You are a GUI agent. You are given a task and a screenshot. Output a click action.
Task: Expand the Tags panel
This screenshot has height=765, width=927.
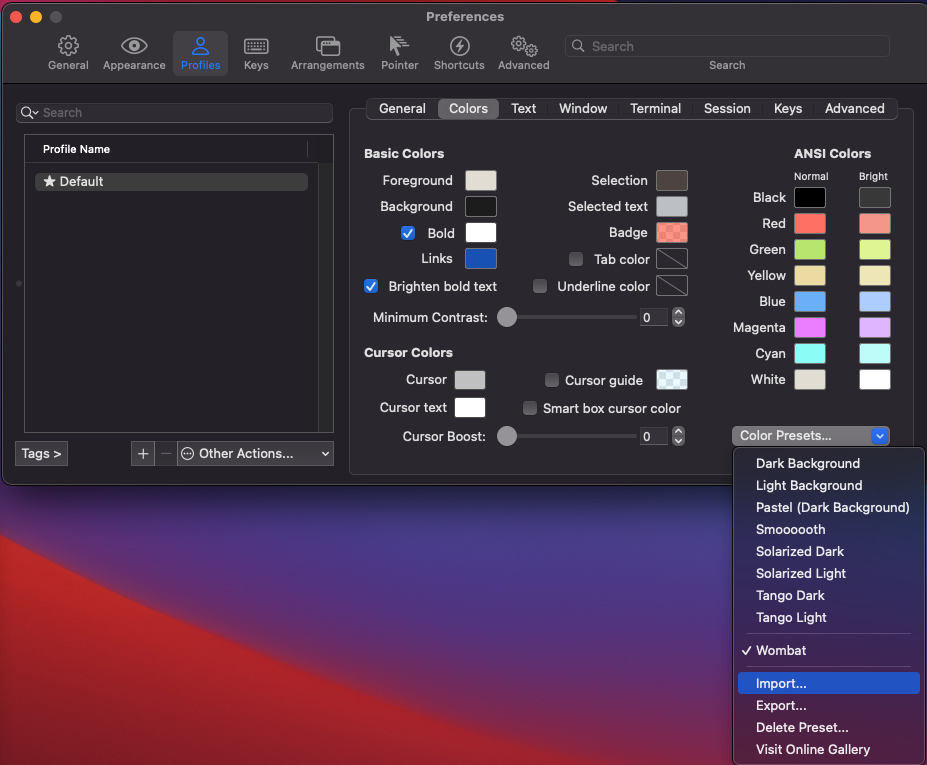[41, 453]
